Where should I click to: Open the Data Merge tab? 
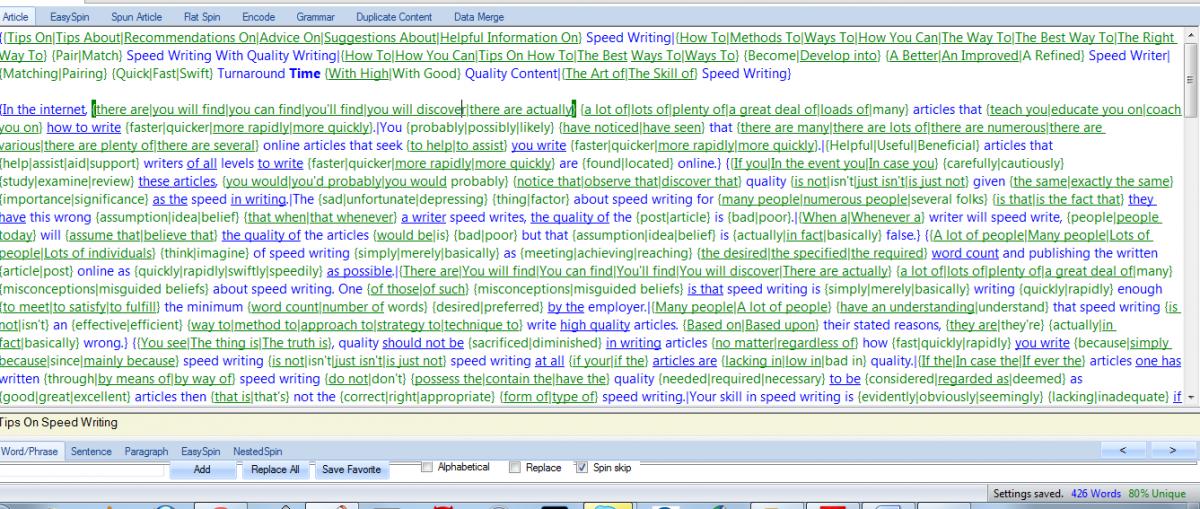(479, 17)
